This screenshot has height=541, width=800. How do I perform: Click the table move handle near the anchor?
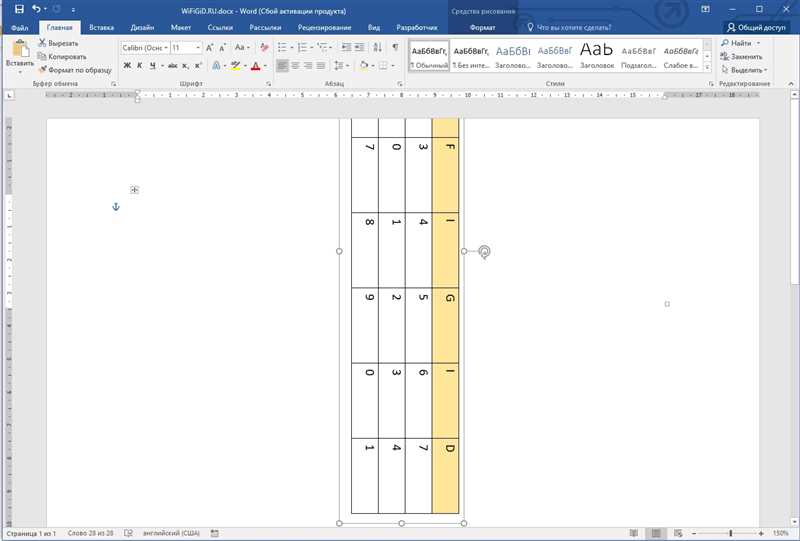pyautogui.click(x=134, y=190)
